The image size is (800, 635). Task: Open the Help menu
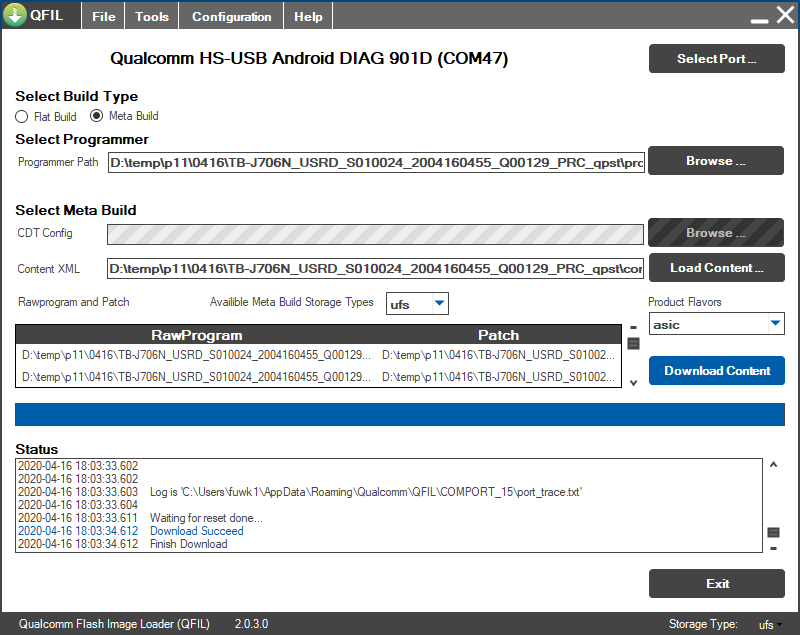click(308, 16)
